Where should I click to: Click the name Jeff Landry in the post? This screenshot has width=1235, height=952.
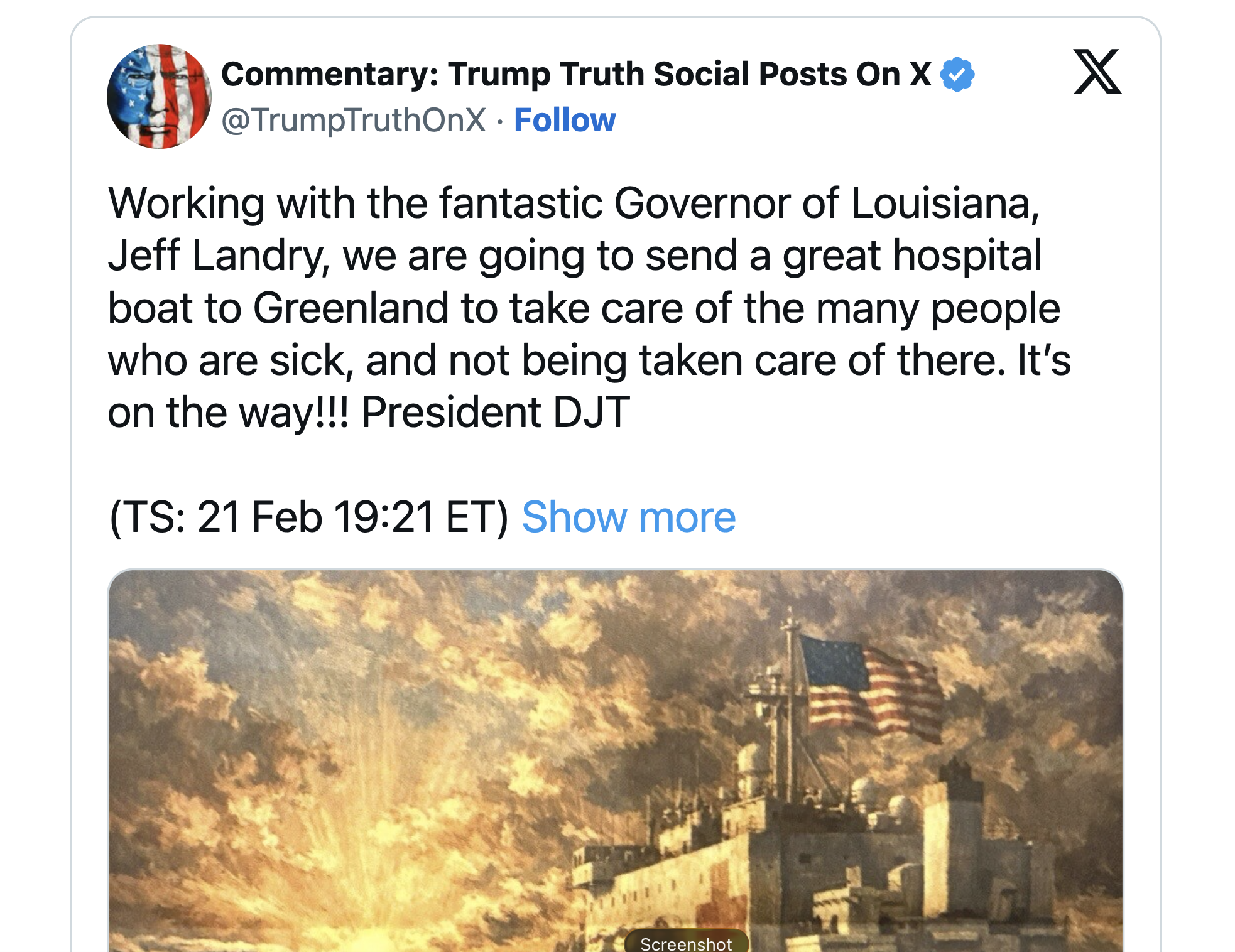point(217,256)
